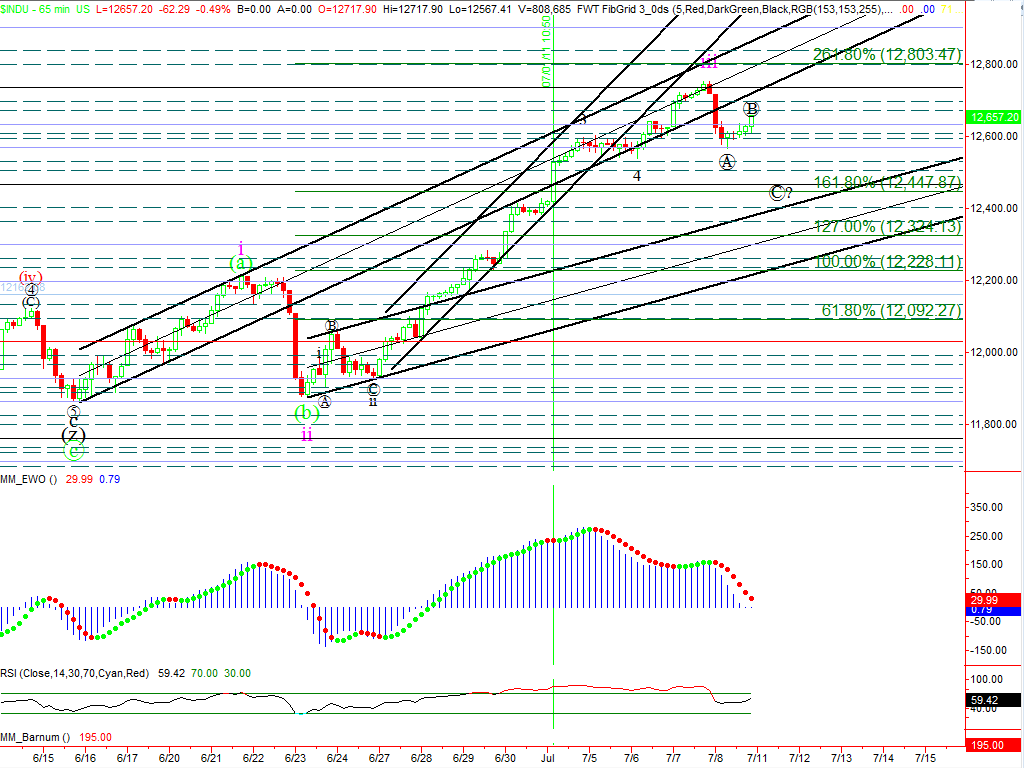Click the black (z) wave label
This screenshot has height=768, width=1024.
tap(73, 435)
